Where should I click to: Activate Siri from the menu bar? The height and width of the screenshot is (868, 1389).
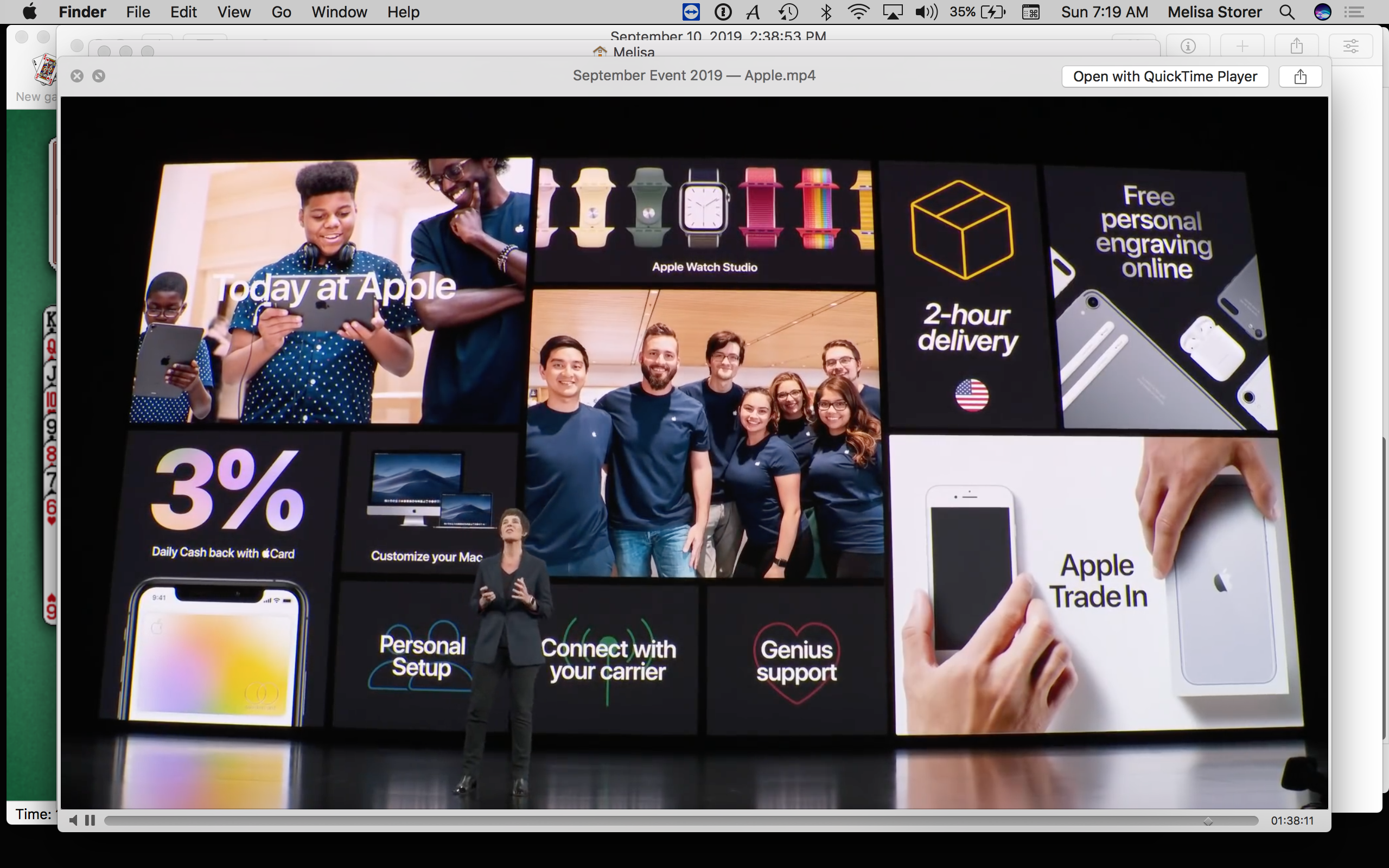coord(1322,12)
